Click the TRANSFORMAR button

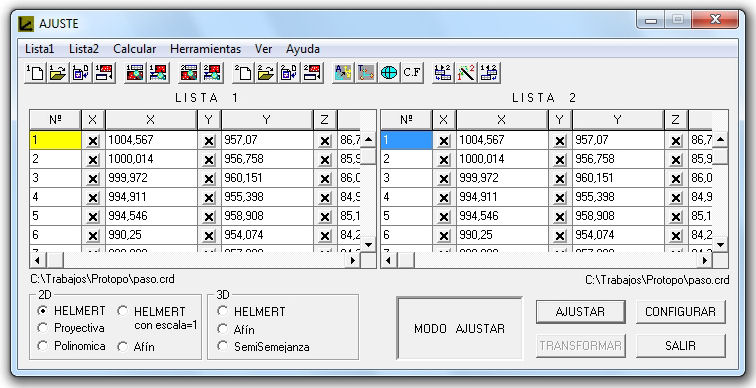(580, 346)
